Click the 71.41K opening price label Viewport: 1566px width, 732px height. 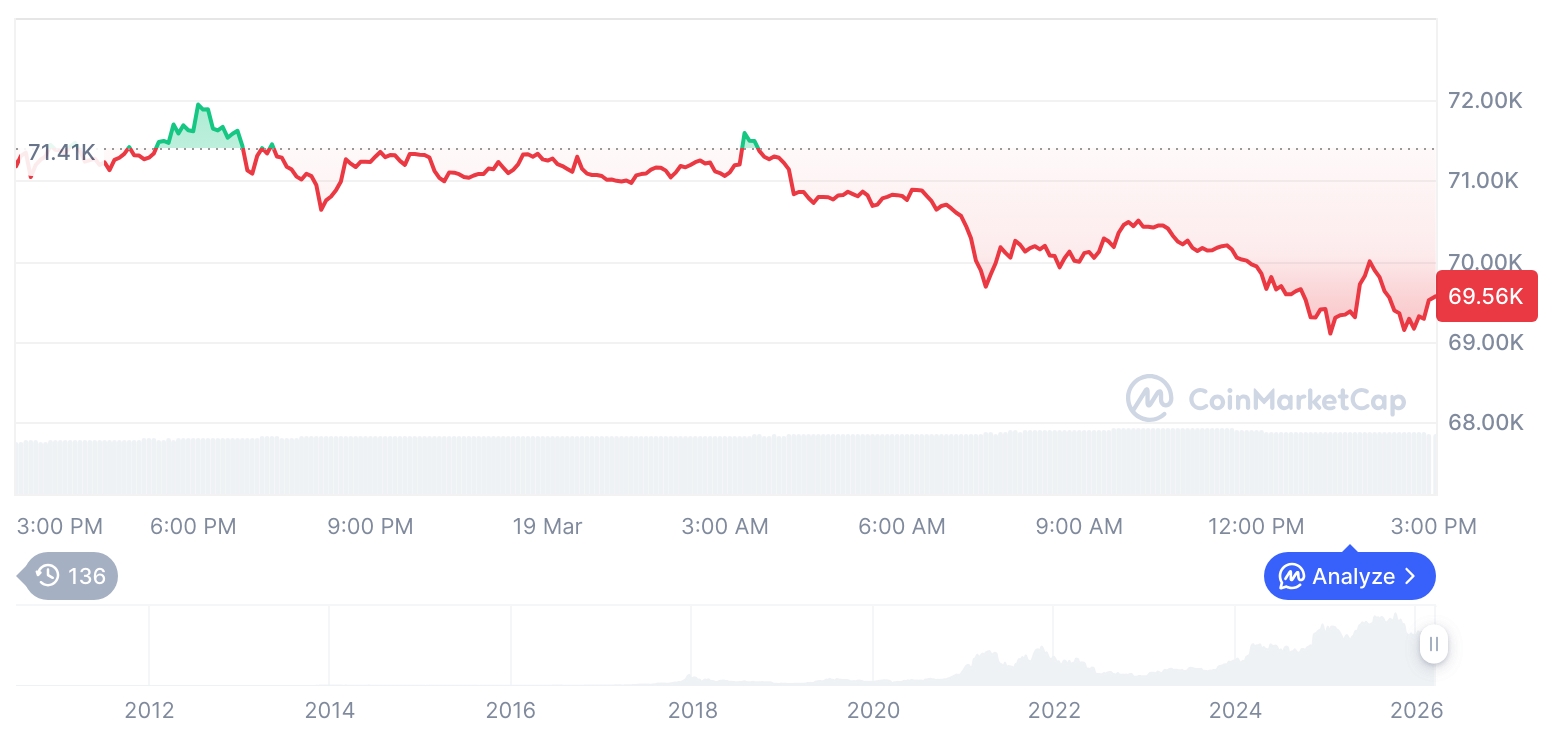pyautogui.click(x=61, y=153)
